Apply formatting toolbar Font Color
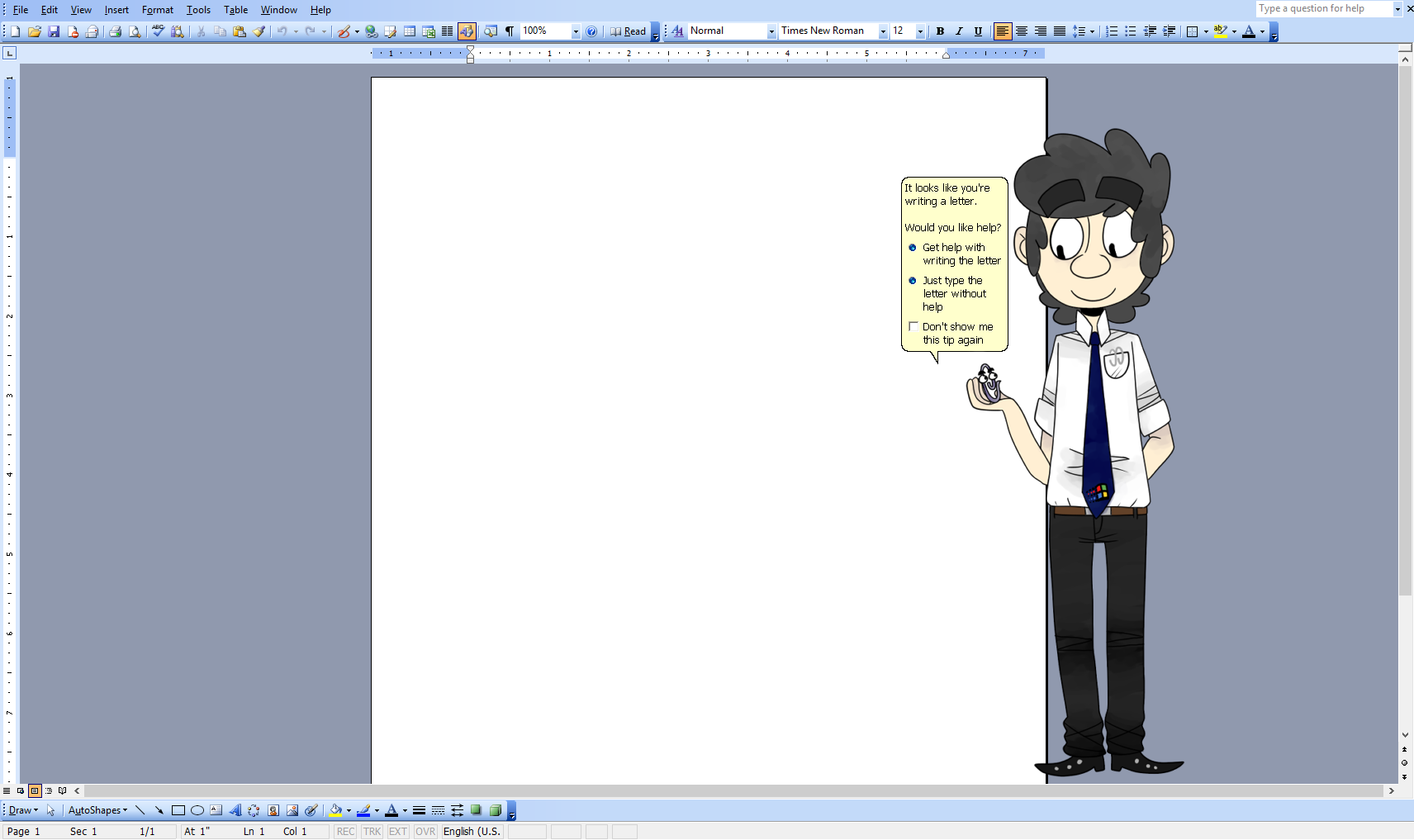The height and width of the screenshot is (840, 1414). pyautogui.click(x=1249, y=31)
